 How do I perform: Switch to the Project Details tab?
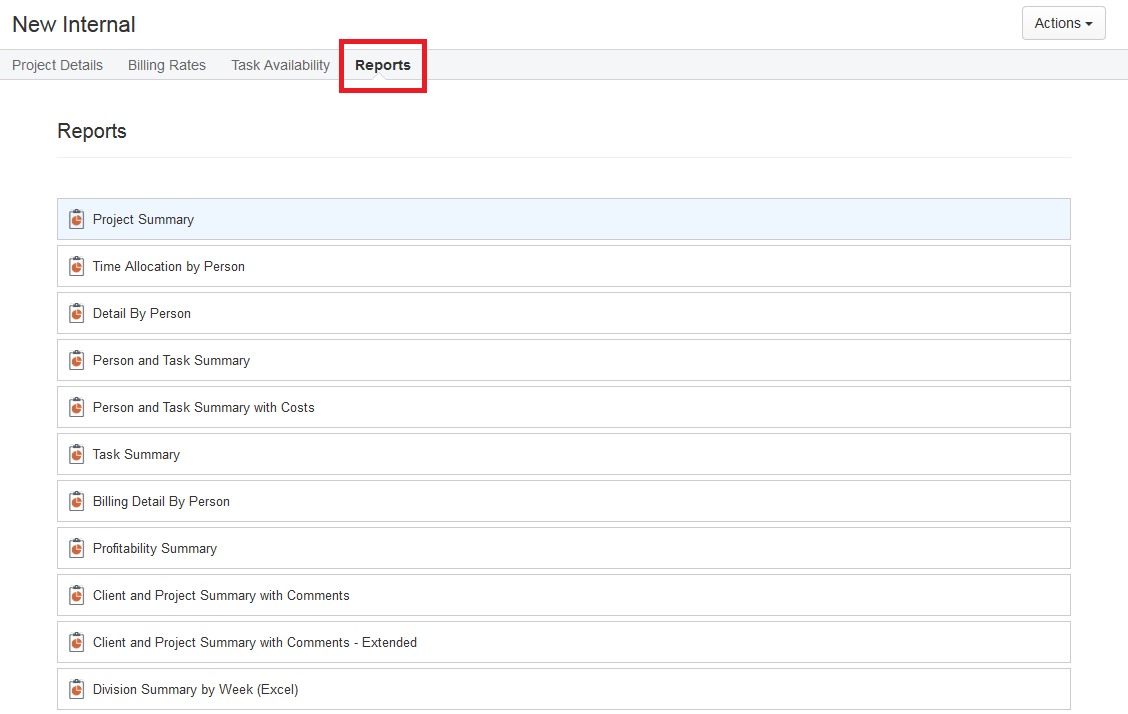tap(57, 64)
